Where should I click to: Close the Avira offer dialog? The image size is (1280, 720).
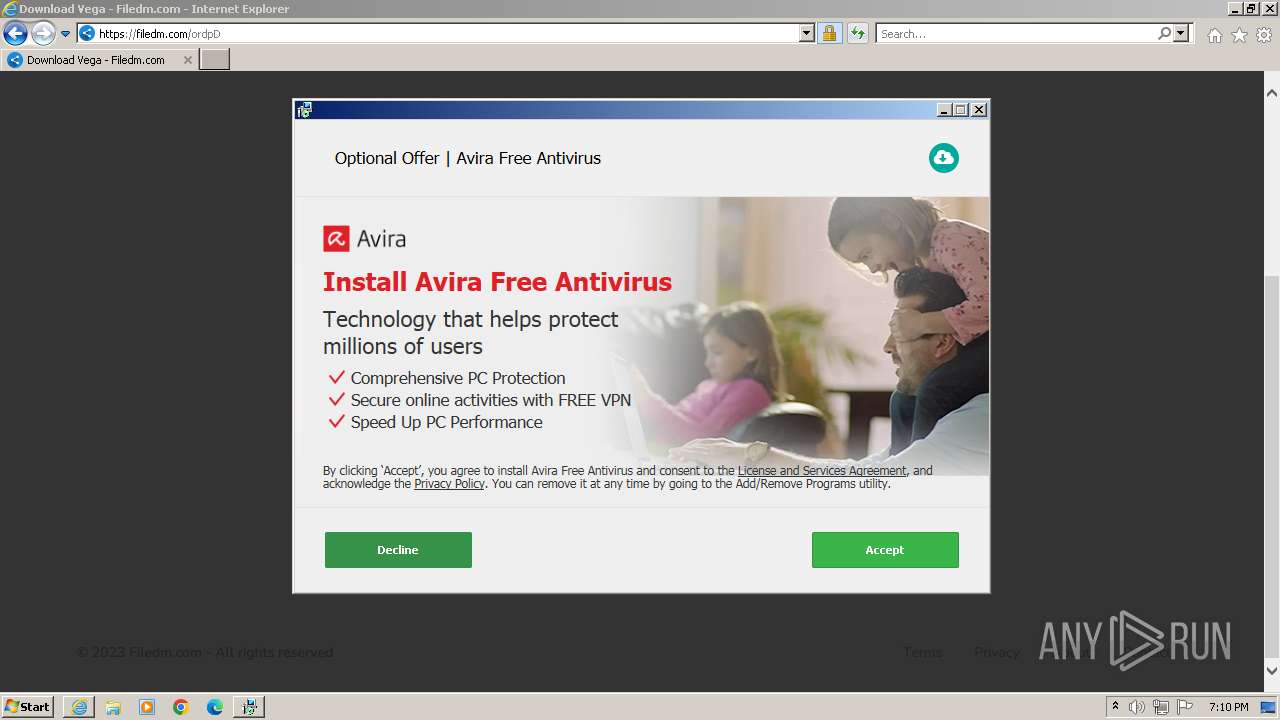click(x=979, y=110)
